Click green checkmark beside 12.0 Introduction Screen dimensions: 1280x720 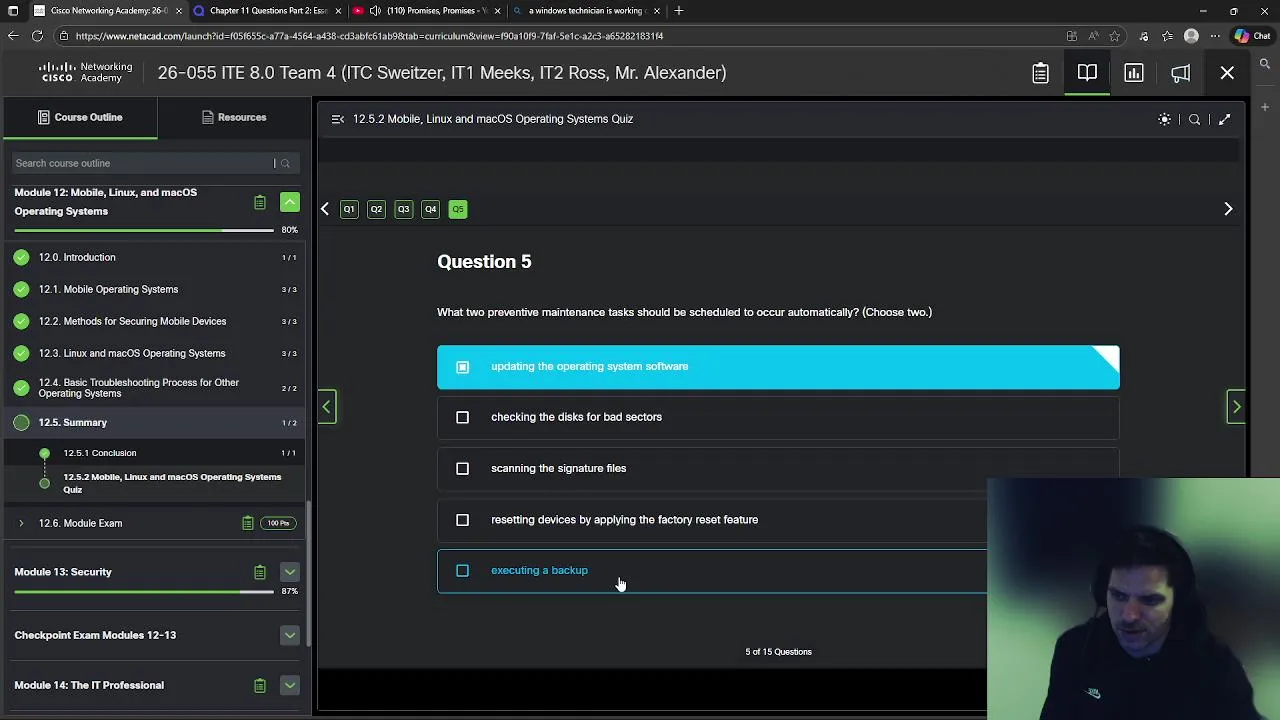(21, 257)
